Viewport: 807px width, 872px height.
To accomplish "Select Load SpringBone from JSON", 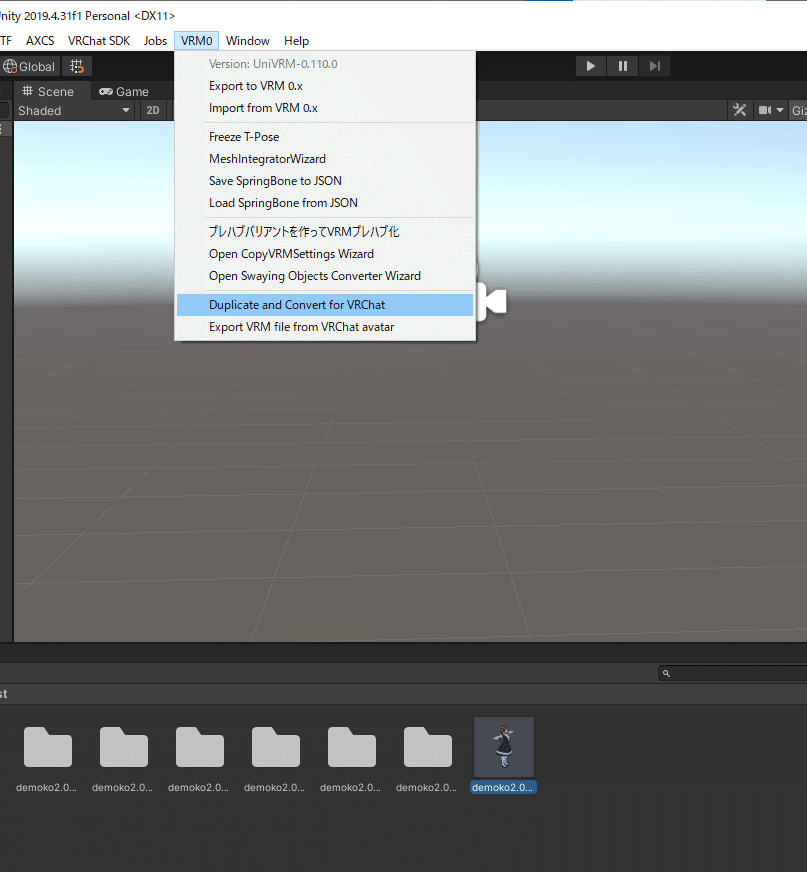I will coord(325,202).
